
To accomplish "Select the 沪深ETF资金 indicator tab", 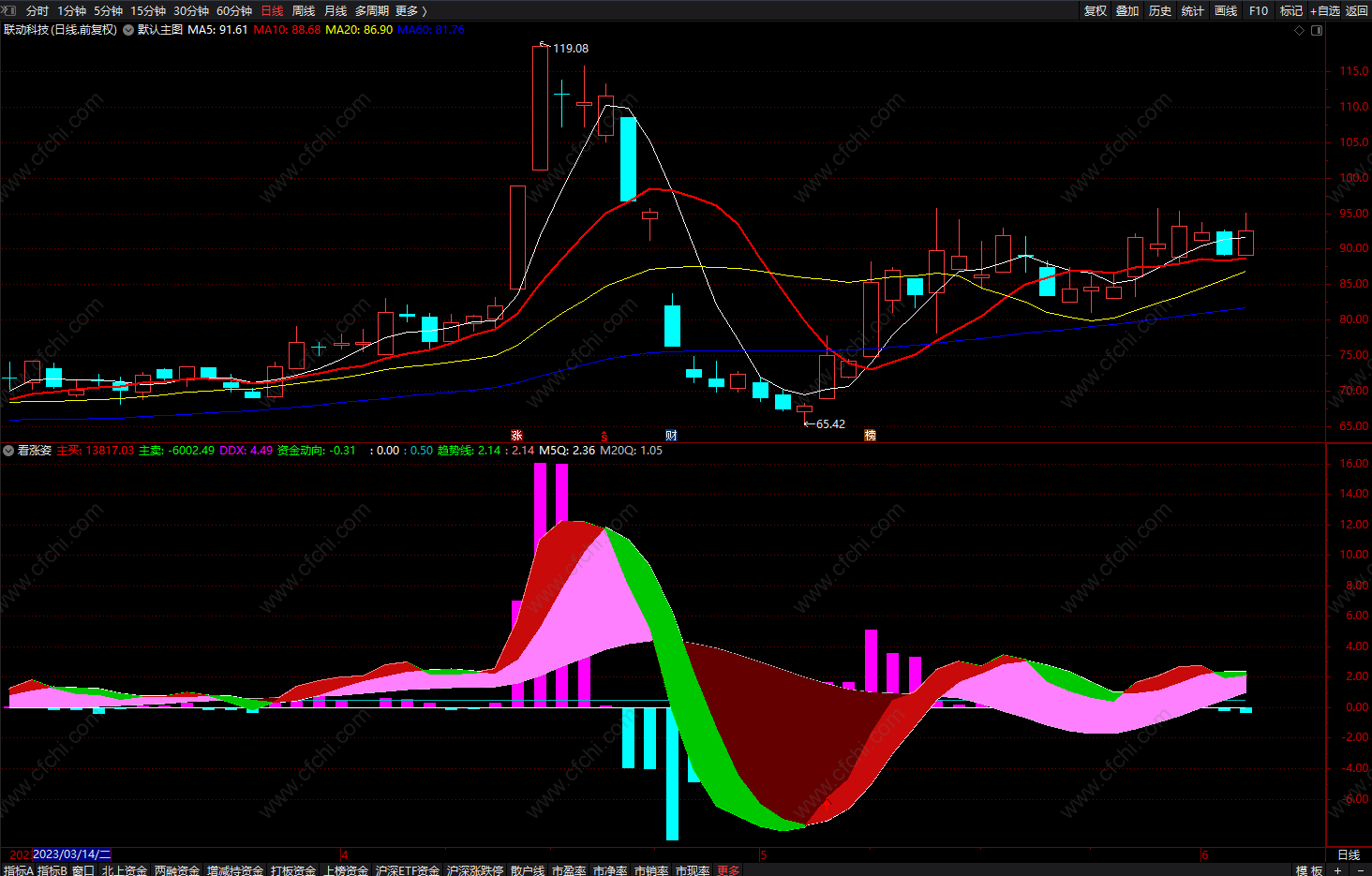I will [408, 870].
